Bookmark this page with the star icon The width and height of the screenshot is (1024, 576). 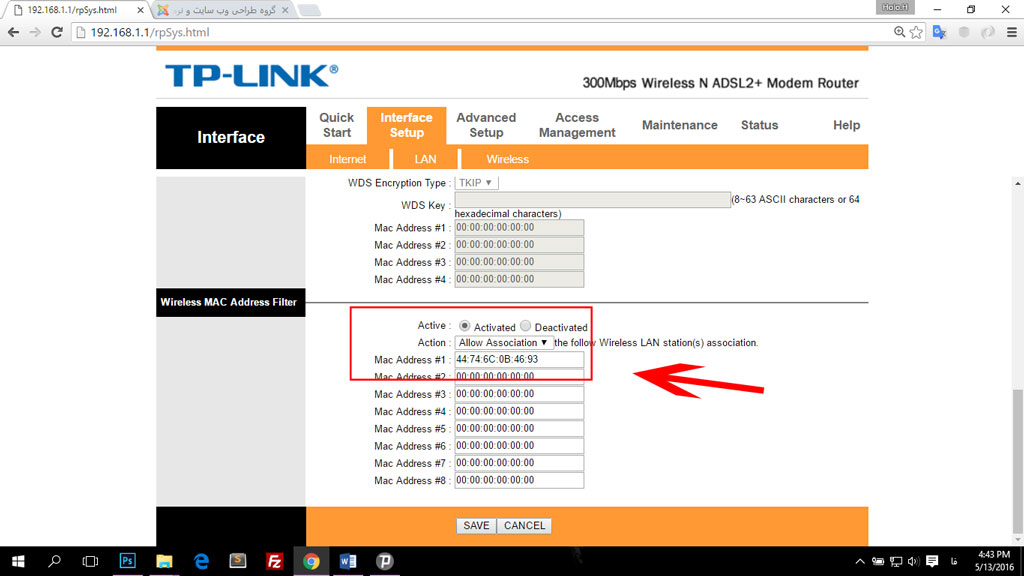click(x=916, y=32)
